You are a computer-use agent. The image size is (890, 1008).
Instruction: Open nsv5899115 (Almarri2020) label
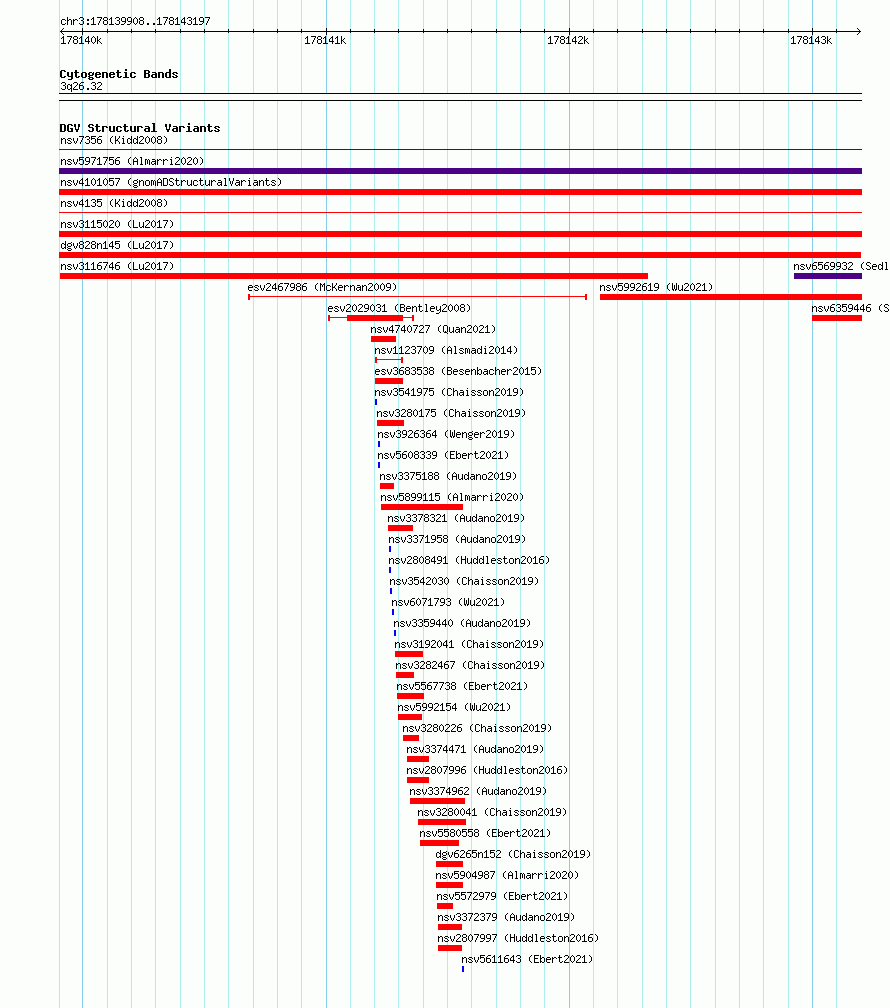pos(452,497)
